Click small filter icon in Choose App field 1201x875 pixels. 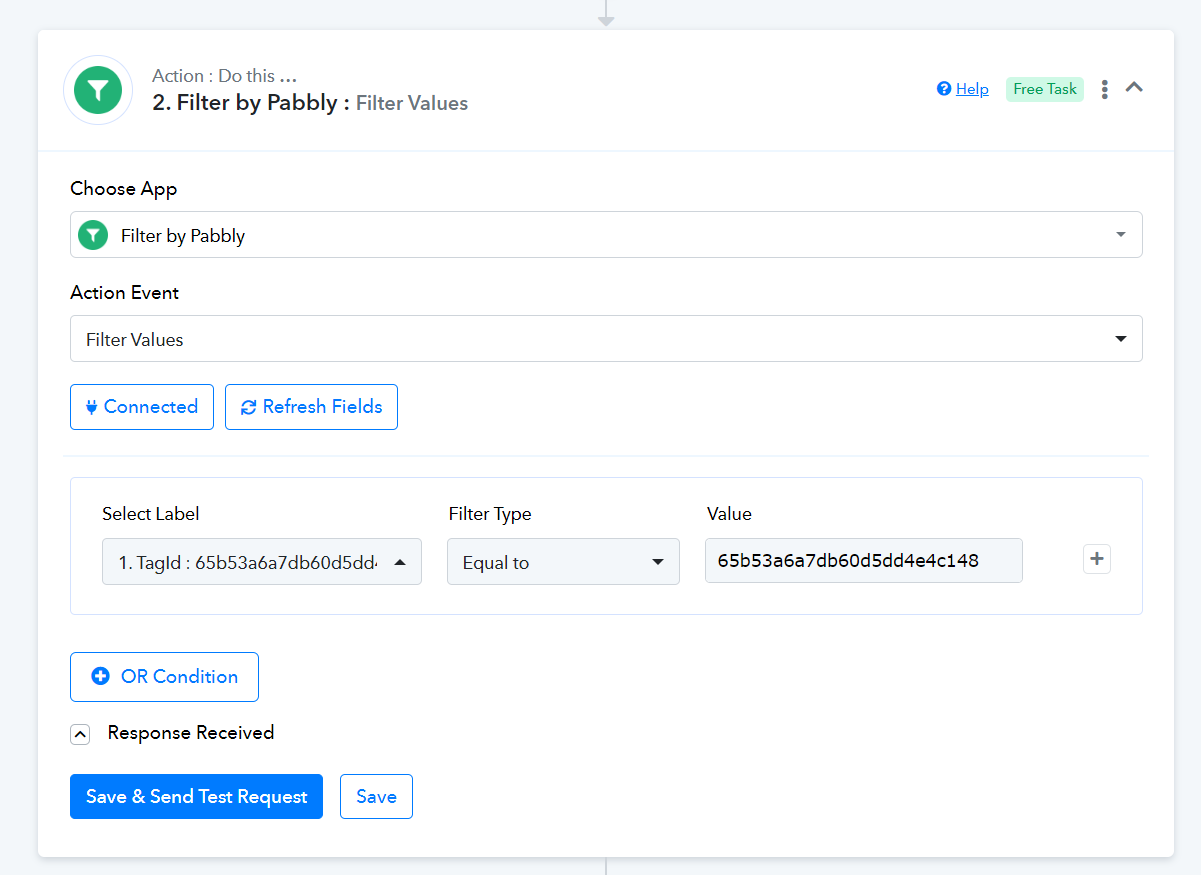tap(93, 235)
